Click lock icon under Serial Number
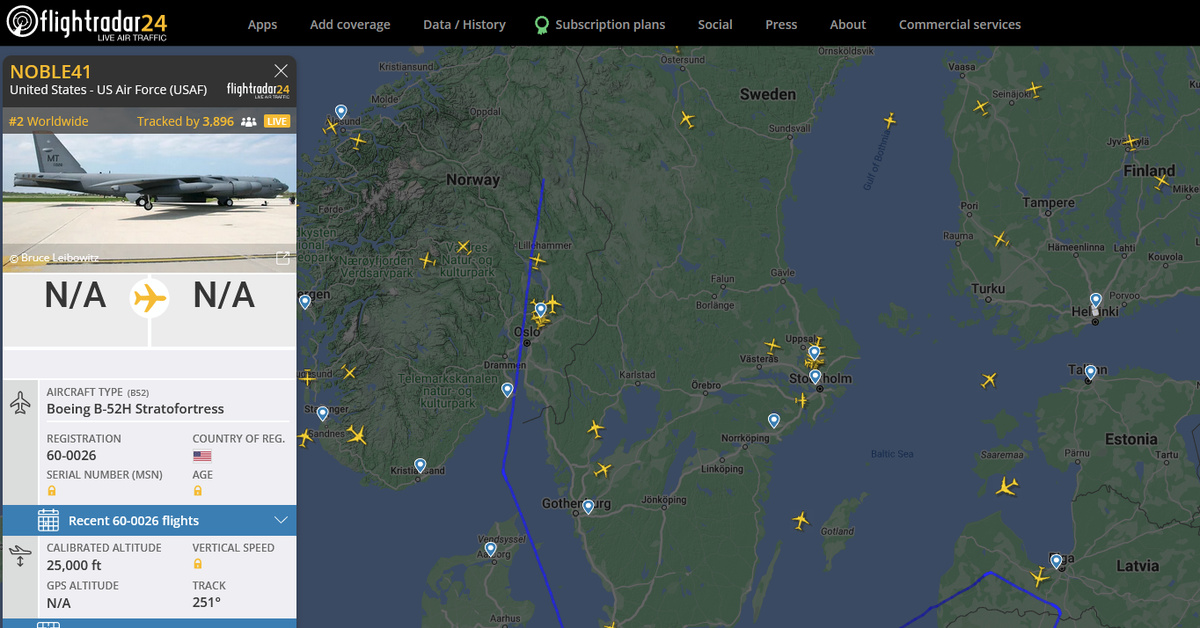This screenshot has width=1200, height=628. [52, 491]
